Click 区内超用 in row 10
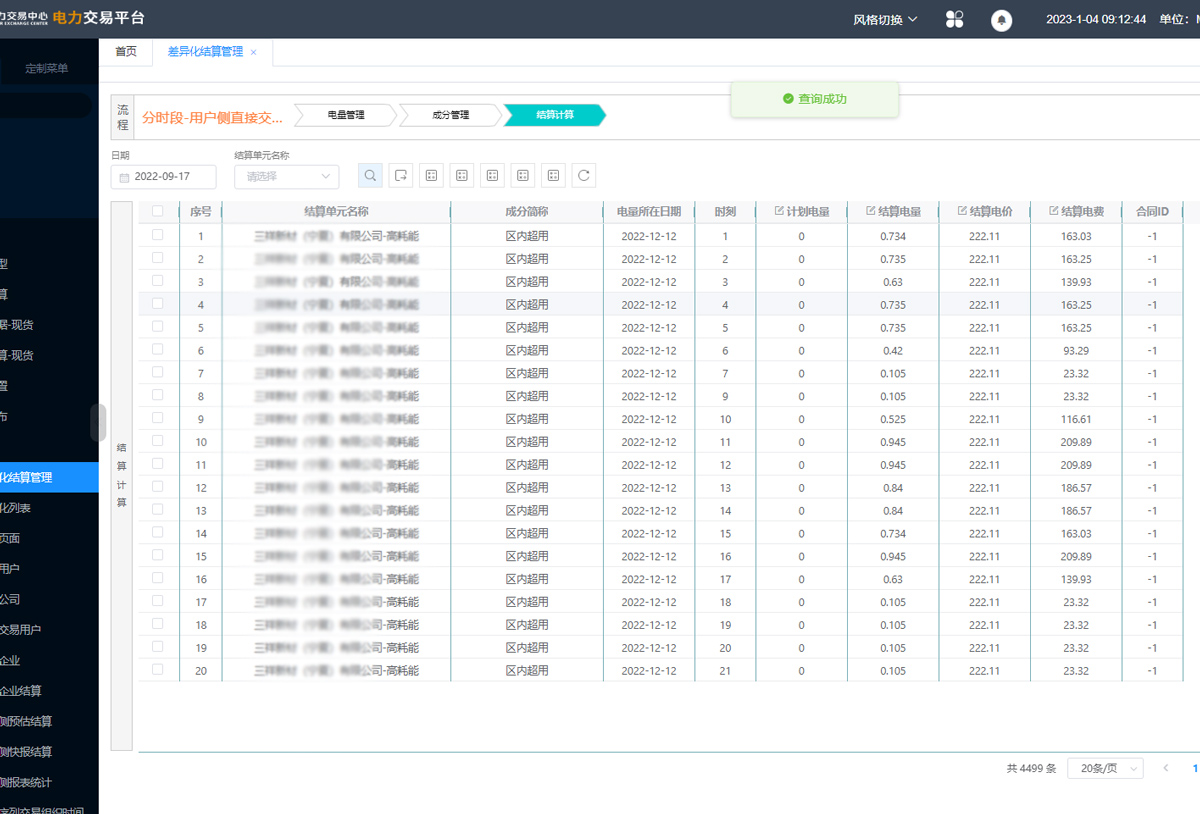 527,442
